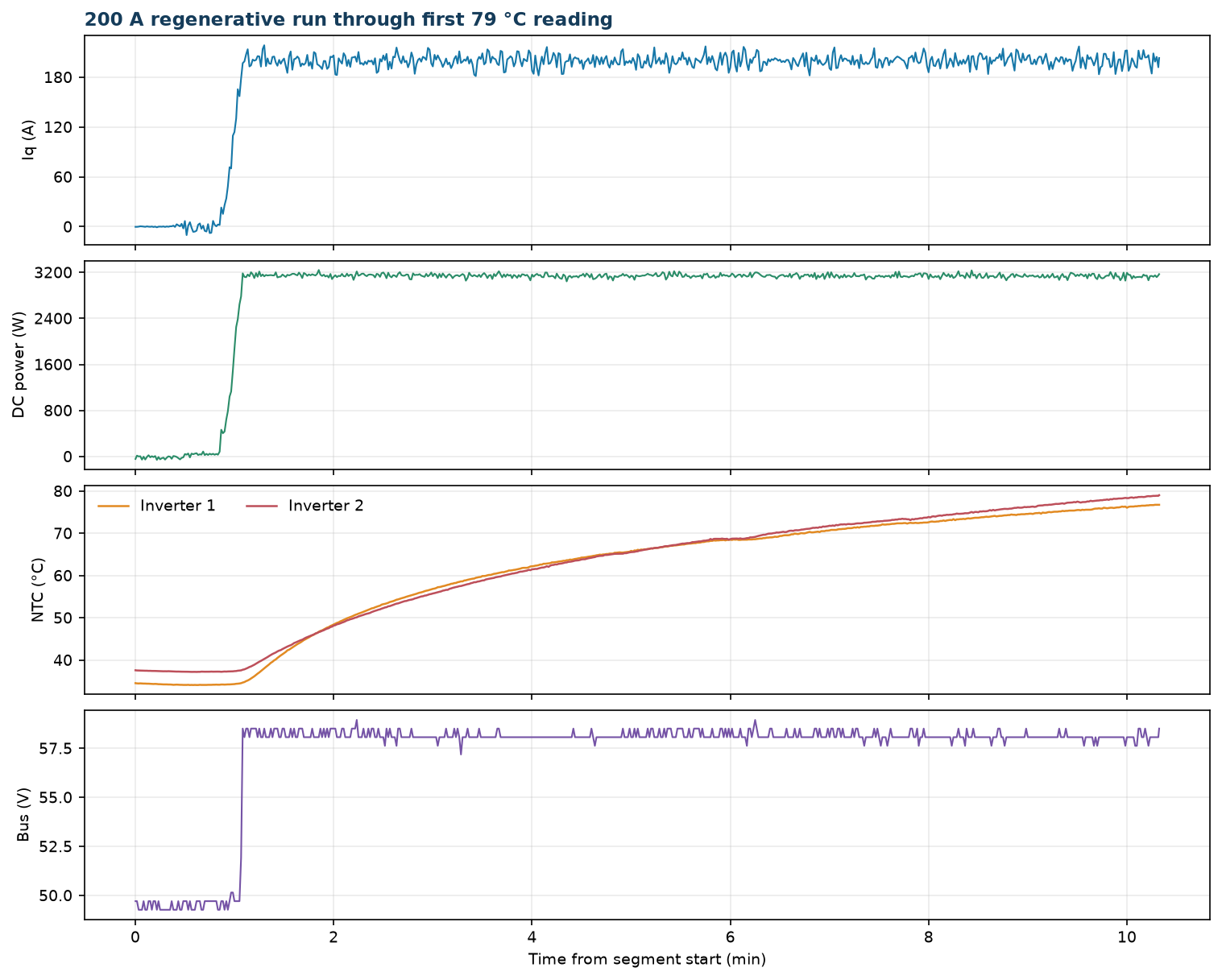This screenshot has height=980, width=1222.
Task: Click the 'Inverter 2' legend label
Action: tap(326, 506)
